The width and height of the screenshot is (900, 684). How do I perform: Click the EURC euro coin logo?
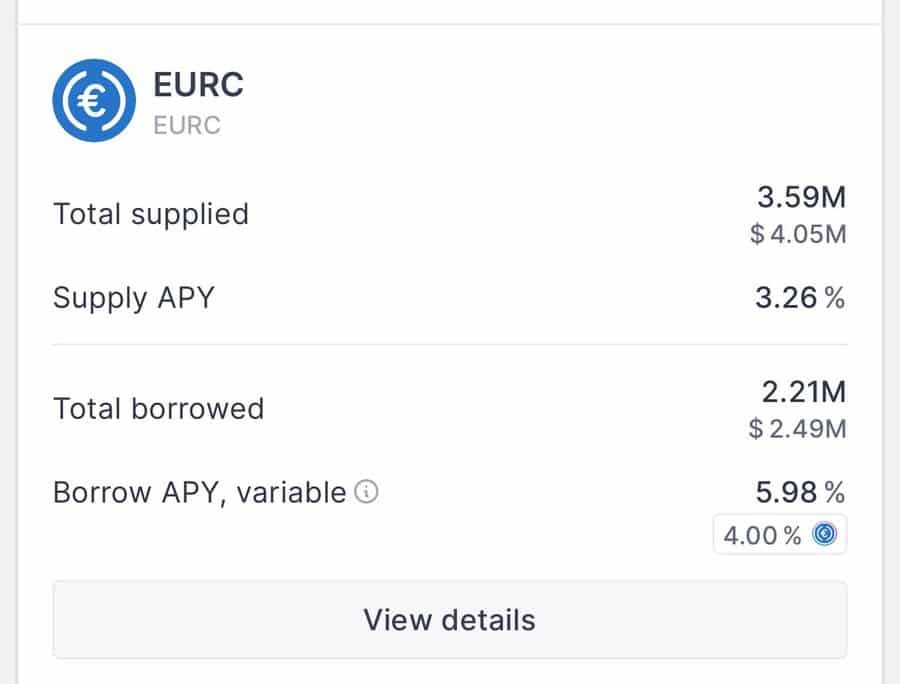(x=94, y=100)
